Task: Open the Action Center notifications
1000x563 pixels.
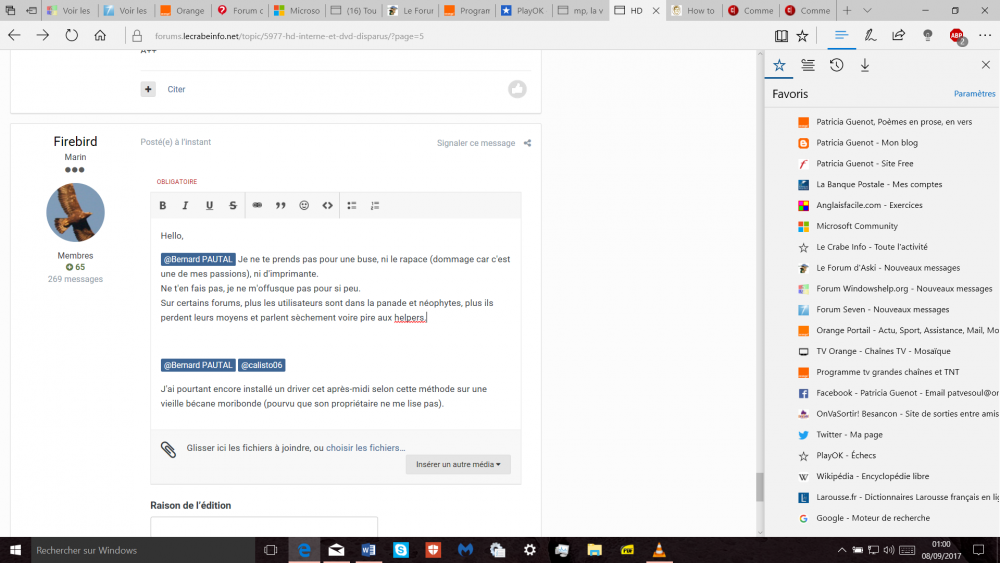Action: point(978,550)
